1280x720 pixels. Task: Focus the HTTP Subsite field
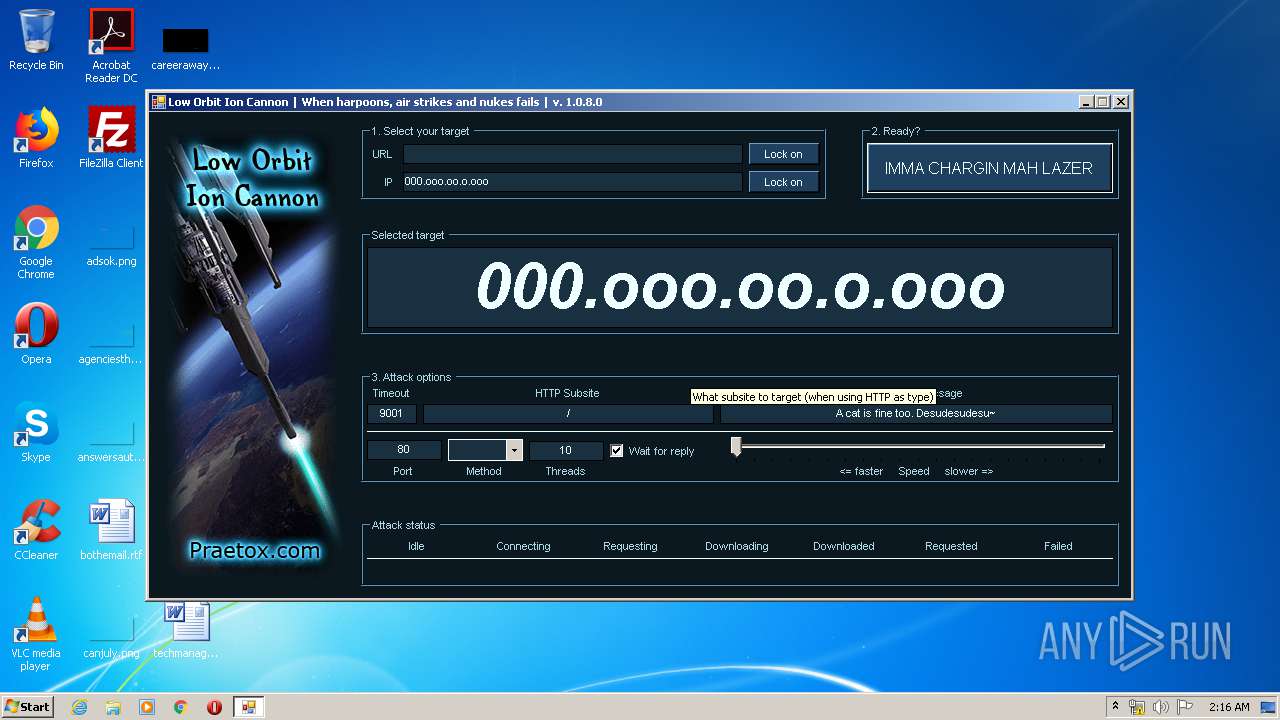click(x=568, y=413)
